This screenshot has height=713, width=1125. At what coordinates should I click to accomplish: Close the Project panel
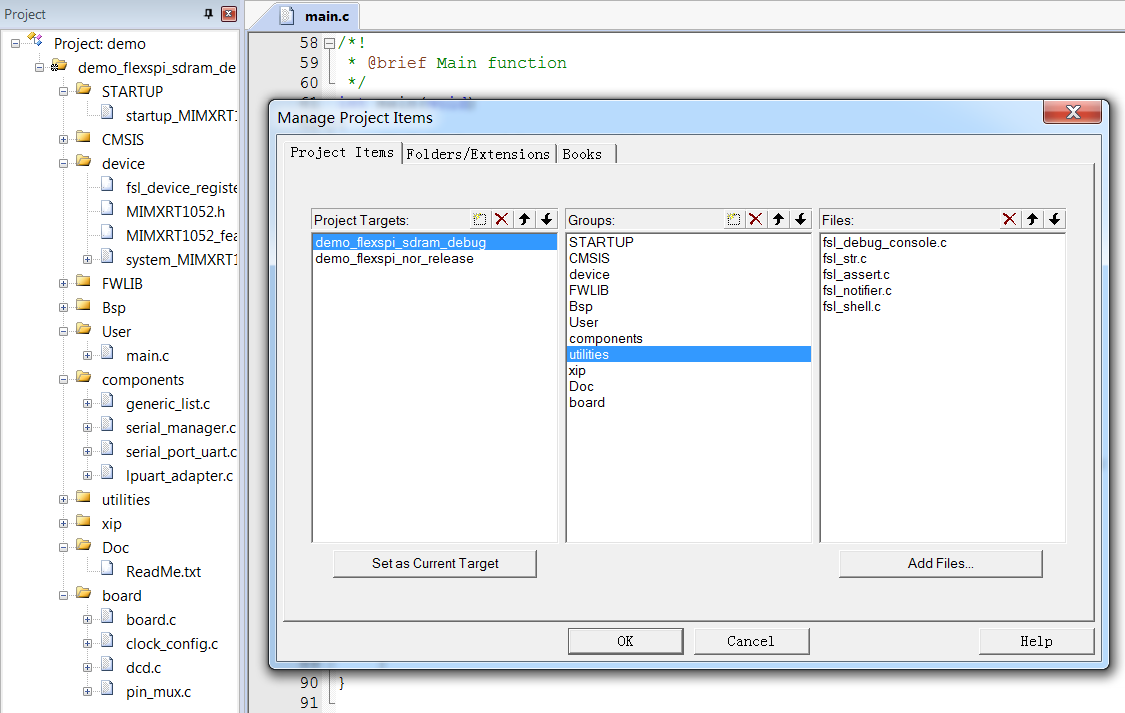[229, 14]
